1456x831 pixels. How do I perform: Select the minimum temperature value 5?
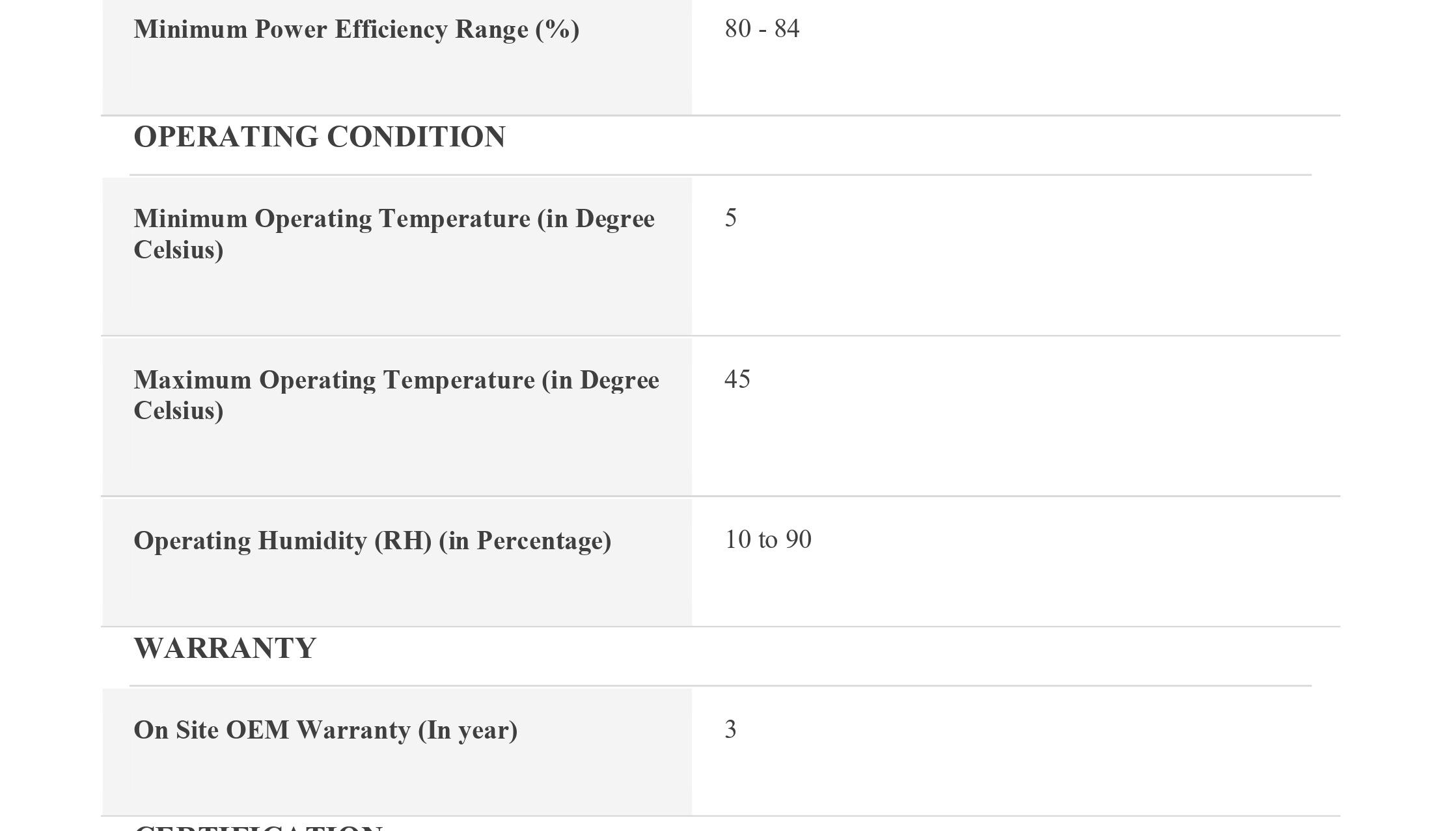click(730, 218)
